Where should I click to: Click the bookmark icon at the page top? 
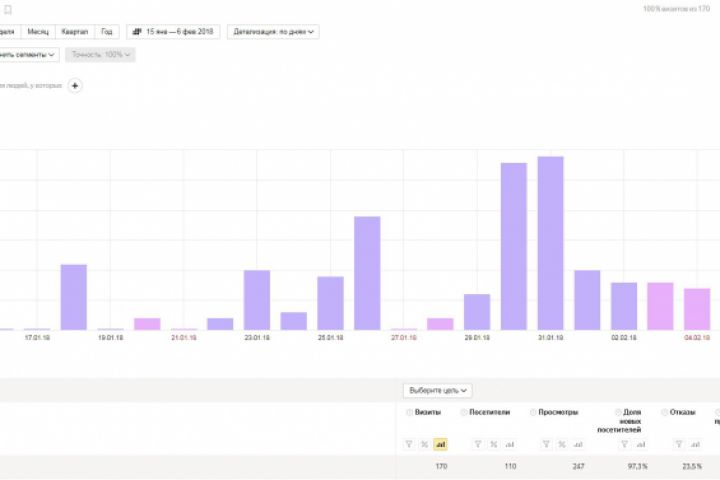tap(8, 9)
